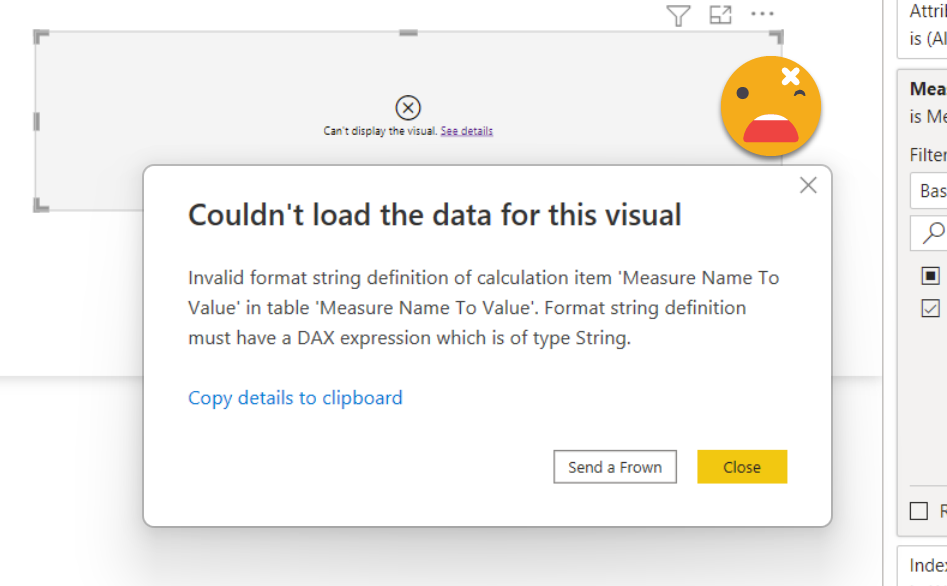
Task: Uncheck the ticked filter value checkbox
Action: tap(931, 309)
